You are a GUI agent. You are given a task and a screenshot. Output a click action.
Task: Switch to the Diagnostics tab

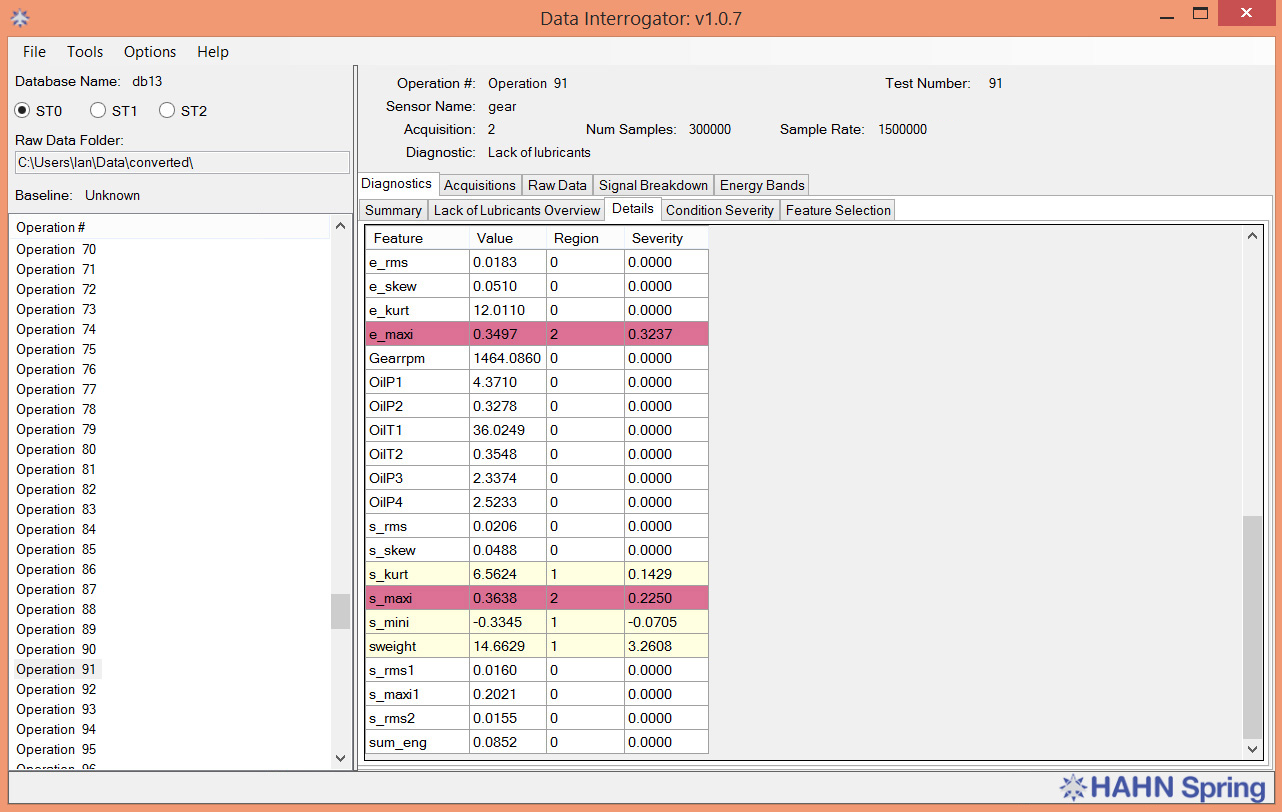pos(397,184)
